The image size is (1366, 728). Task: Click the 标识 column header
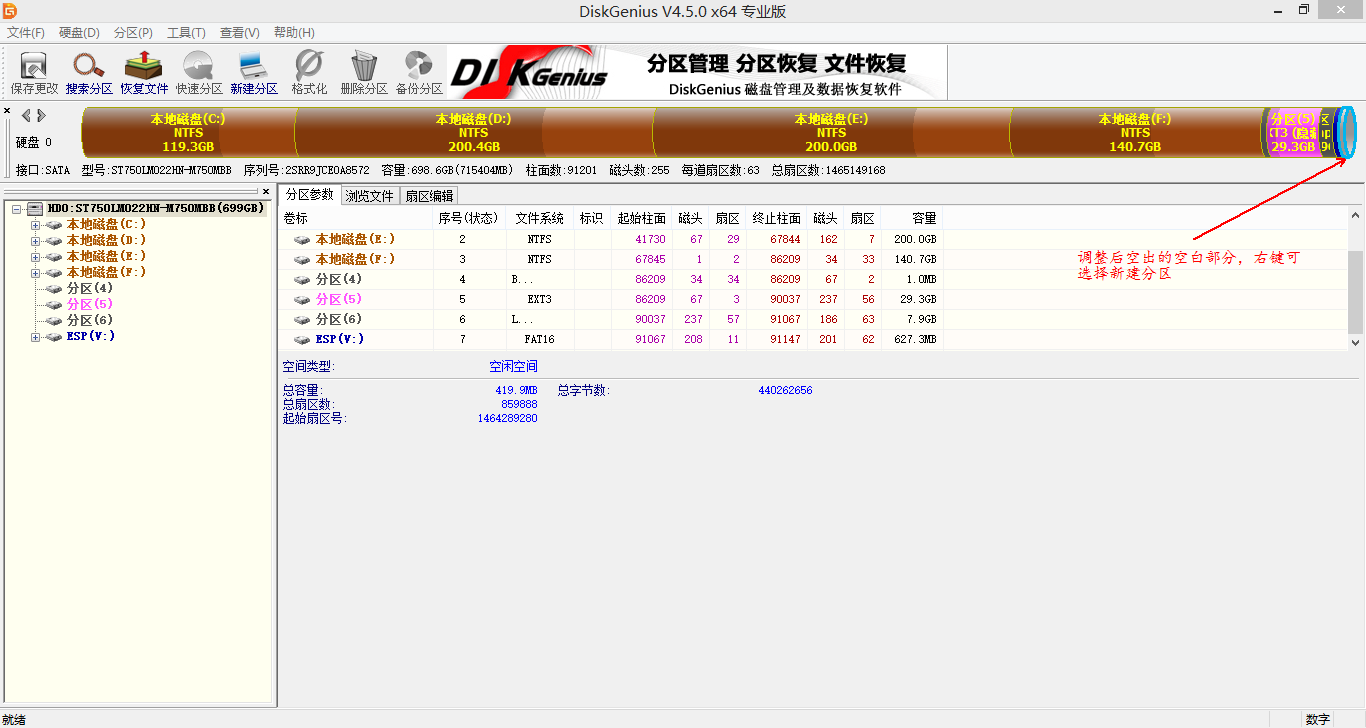pyautogui.click(x=591, y=218)
